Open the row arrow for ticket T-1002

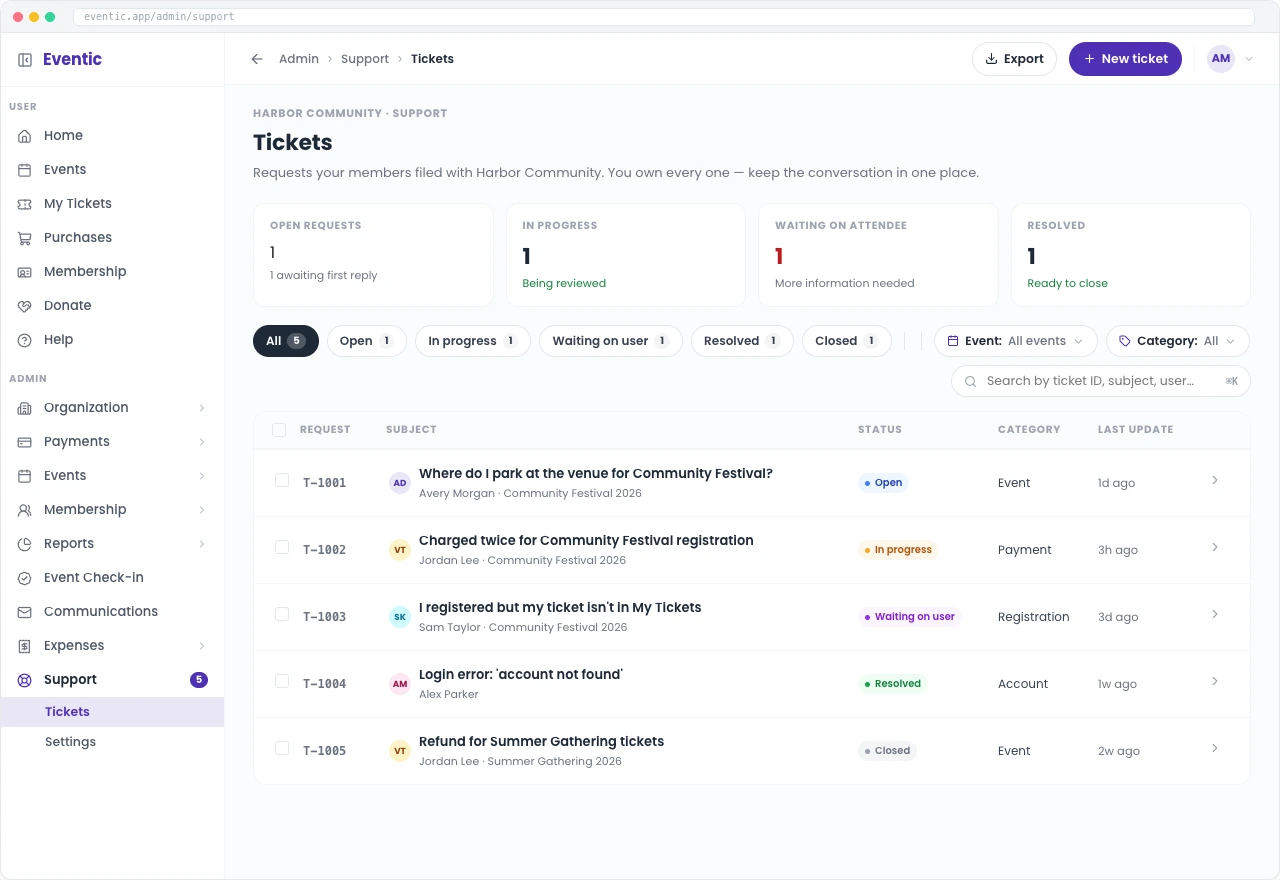tap(1215, 547)
